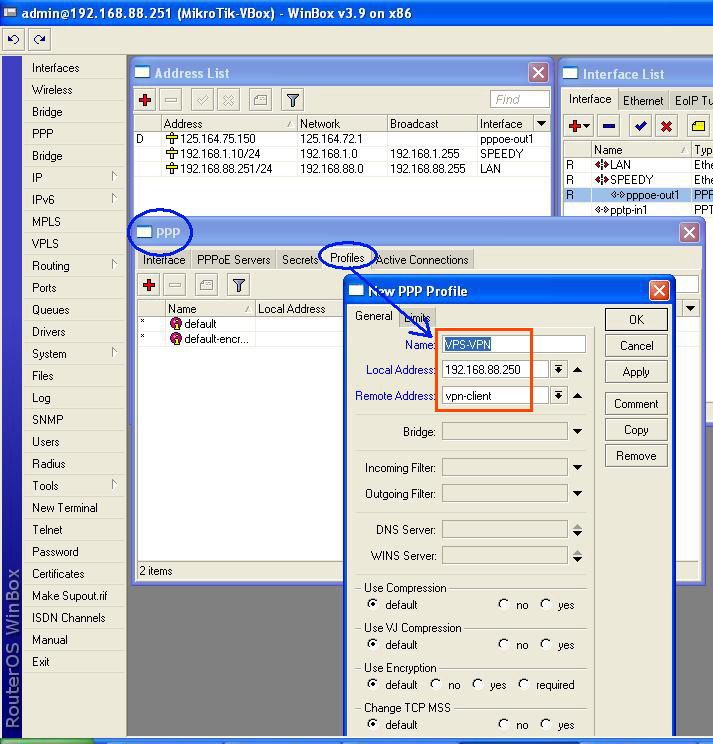713x744 pixels.
Task: Click blue checkmark enable in Interface List
Action: pyautogui.click(x=640, y=126)
